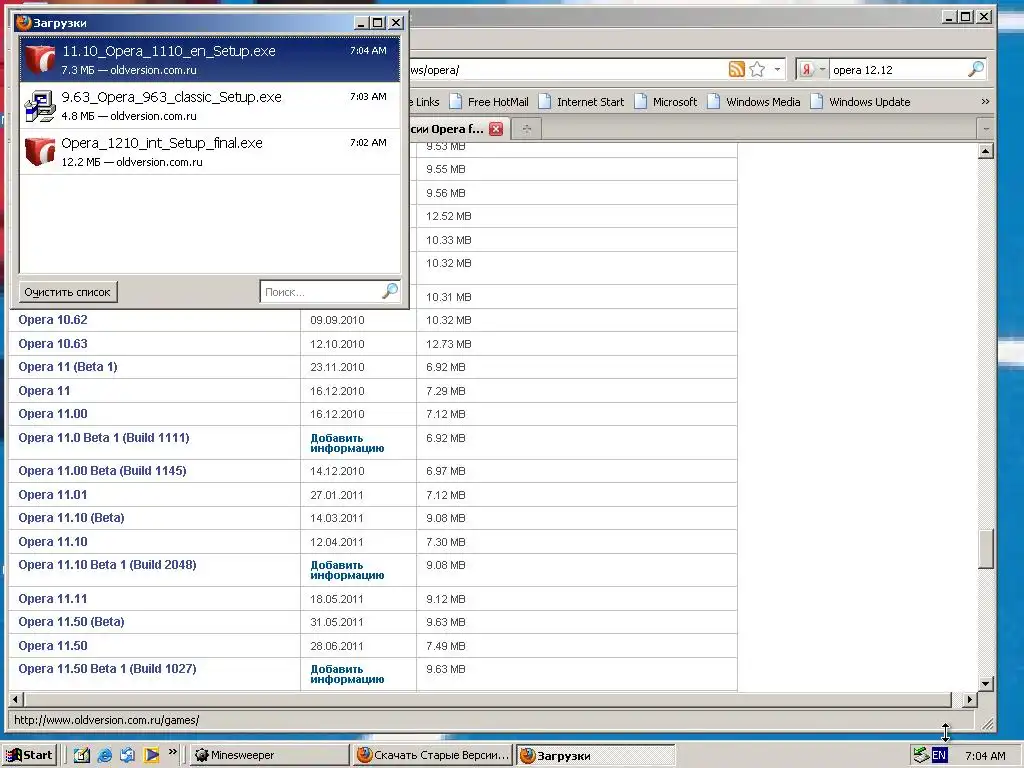The image size is (1024, 768).
Task: Open the Opera 11.00 link
Action: (x=53, y=414)
